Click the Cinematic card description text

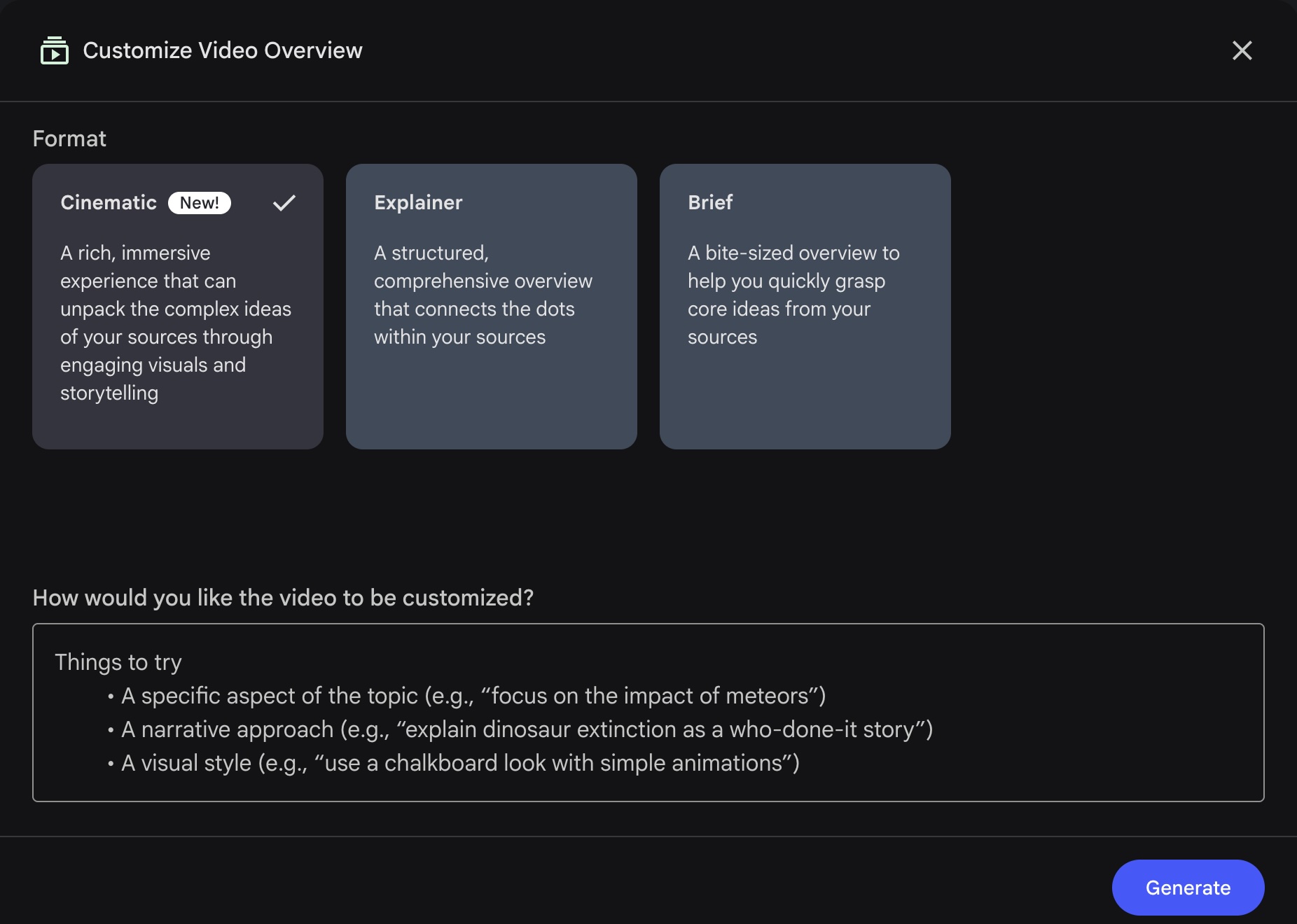point(175,322)
